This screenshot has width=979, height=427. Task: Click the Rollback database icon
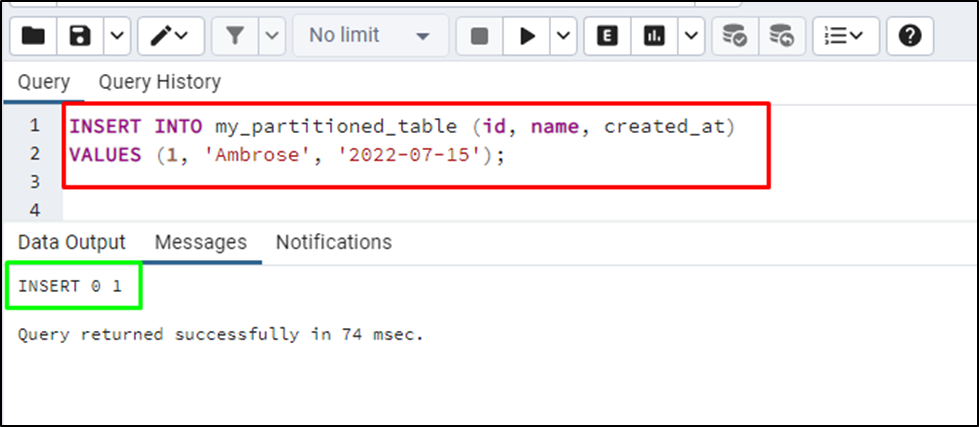tap(782, 36)
